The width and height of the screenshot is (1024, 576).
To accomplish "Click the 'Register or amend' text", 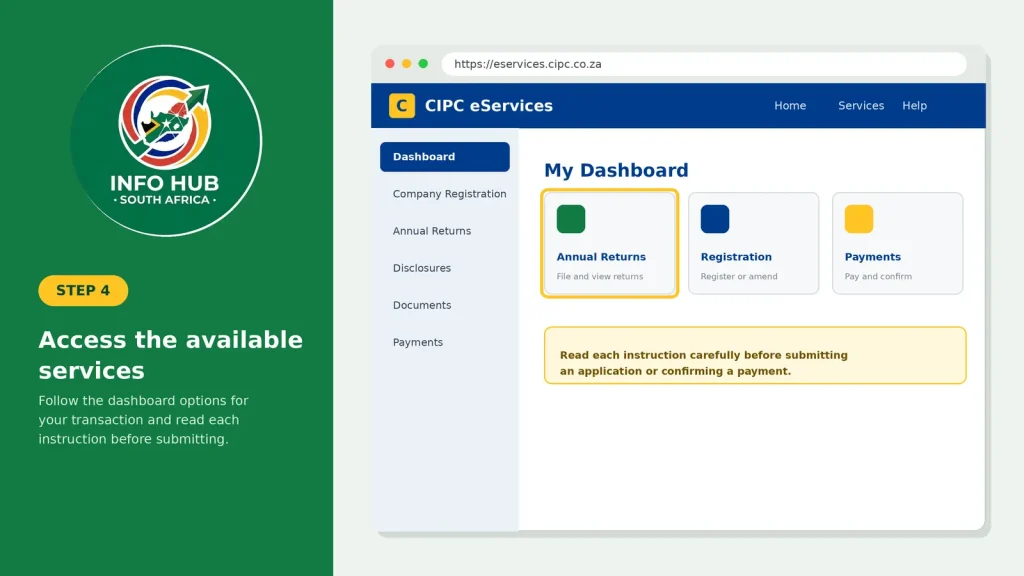I will tap(739, 276).
